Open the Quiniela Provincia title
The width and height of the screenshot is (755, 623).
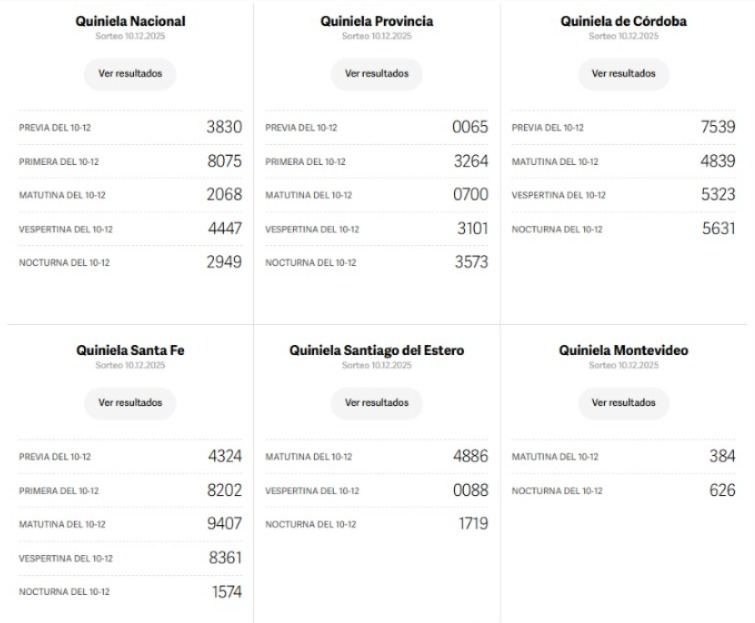[376, 21]
